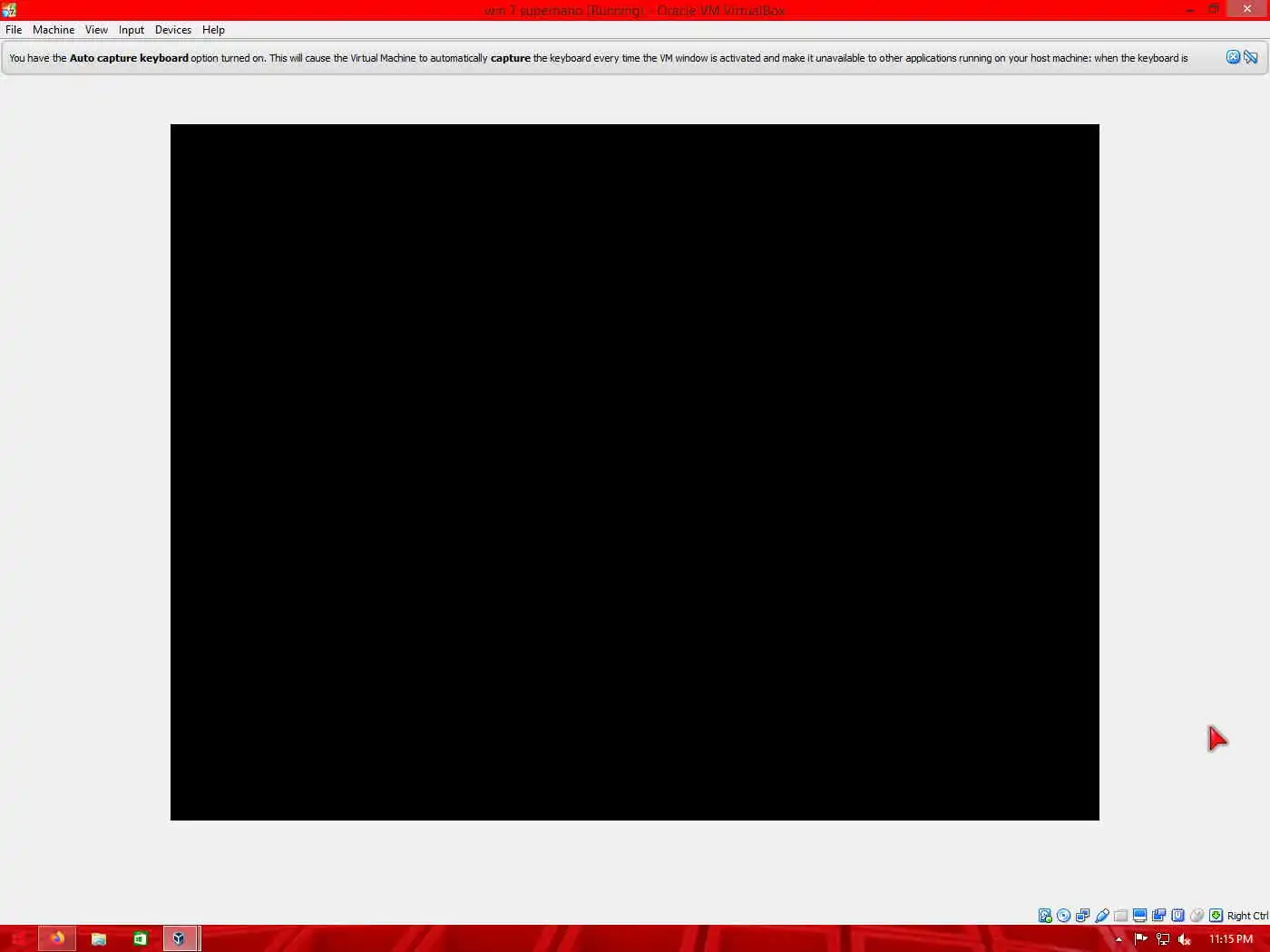Open Action Center flag in tray
Viewport: 1270px width, 952px height.
point(1141,939)
